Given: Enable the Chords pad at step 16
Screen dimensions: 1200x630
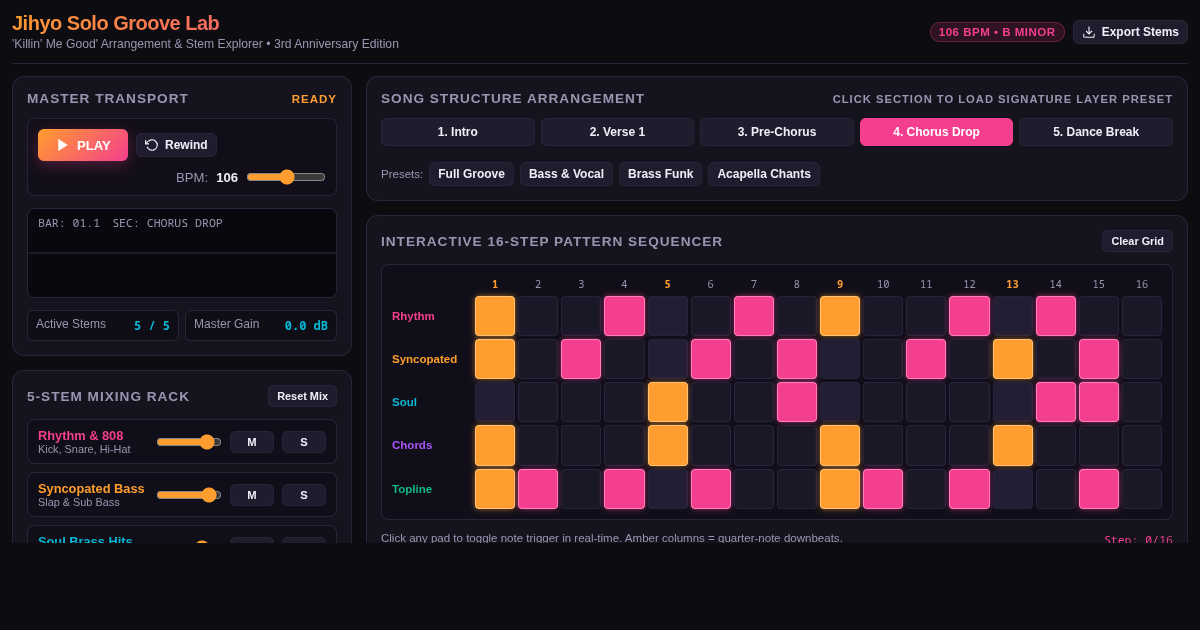Looking at the screenshot, I should (1142, 445).
